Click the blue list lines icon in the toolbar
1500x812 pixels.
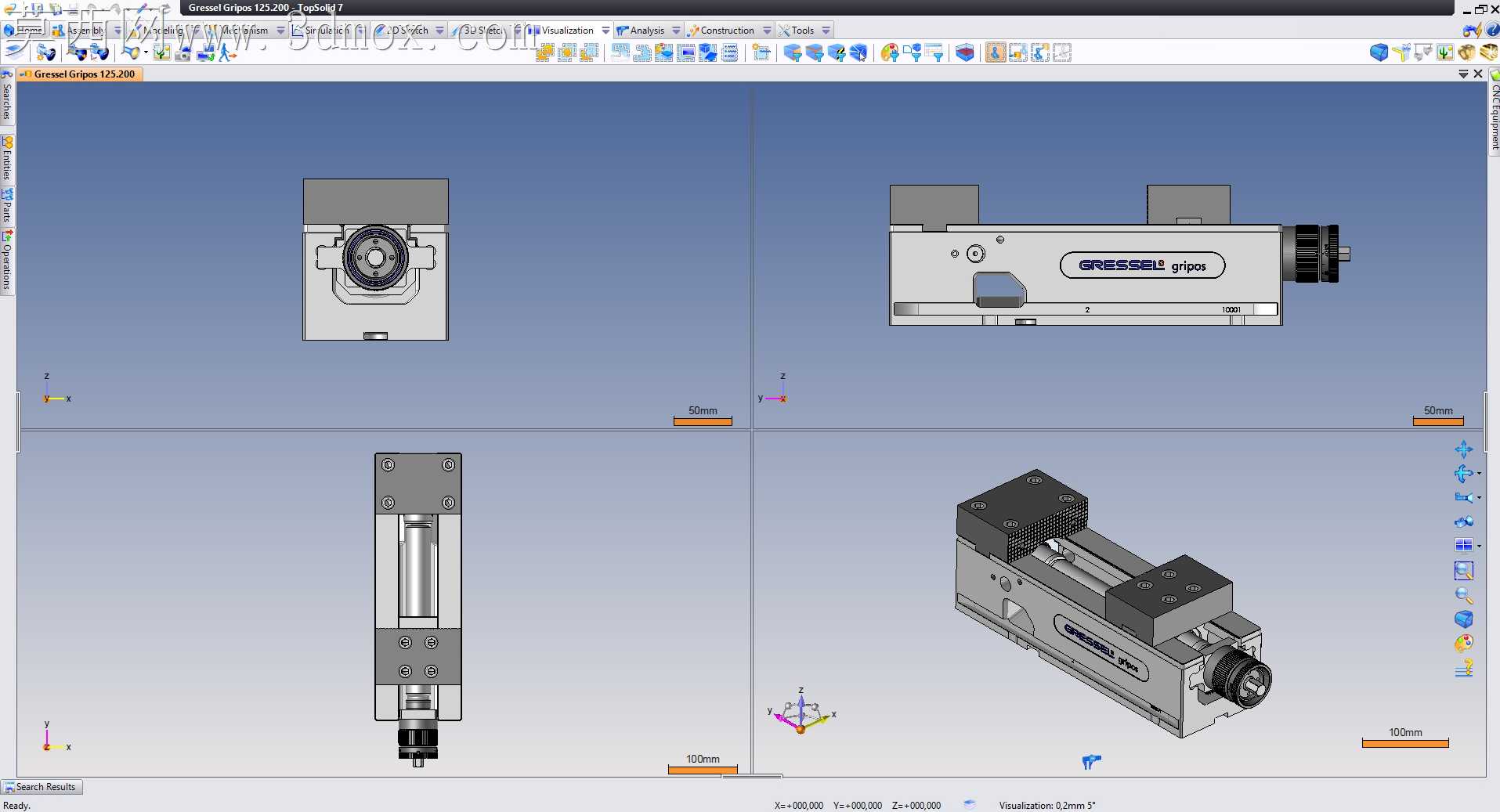pyautogui.click(x=729, y=52)
